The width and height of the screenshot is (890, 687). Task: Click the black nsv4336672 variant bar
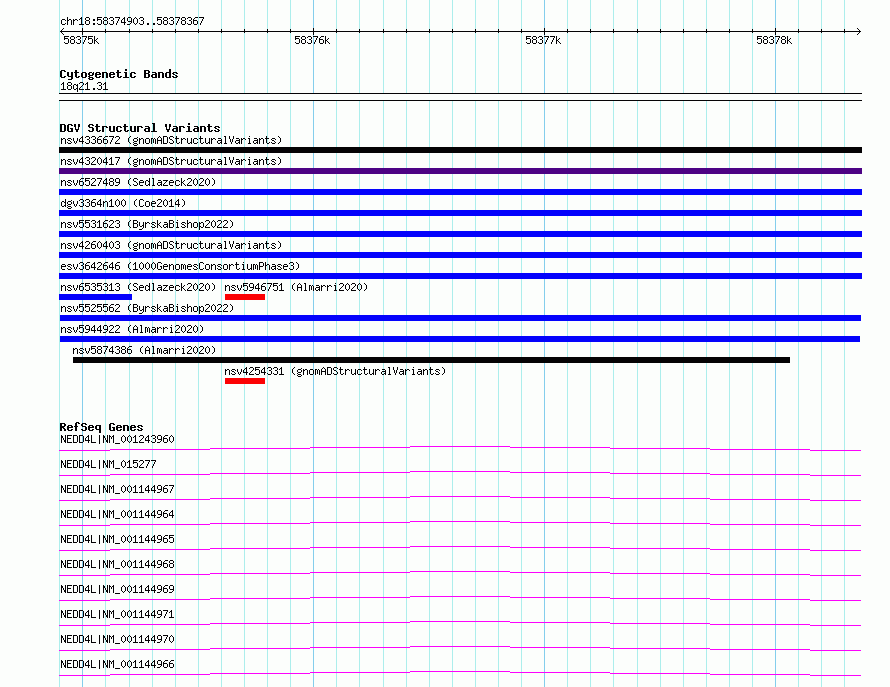[460, 150]
